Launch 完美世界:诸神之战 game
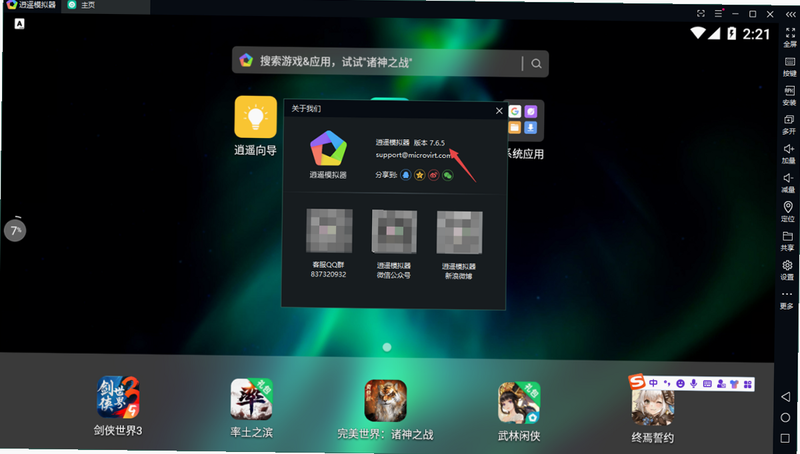The height and width of the screenshot is (454, 800). tap(385, 400)
